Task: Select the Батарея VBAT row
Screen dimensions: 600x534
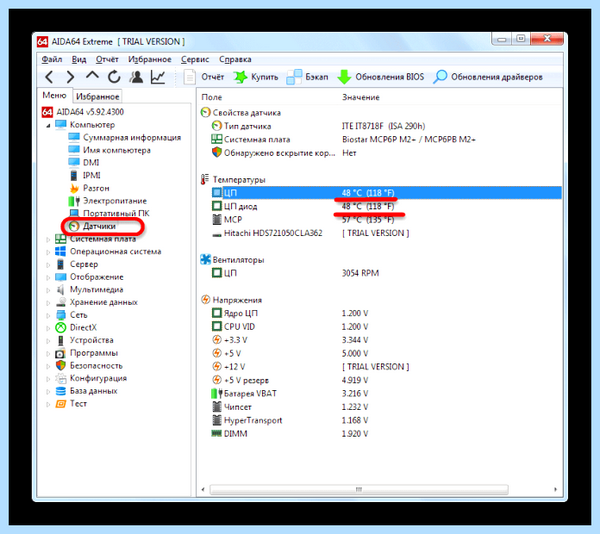Action: [x=381, y=393]
